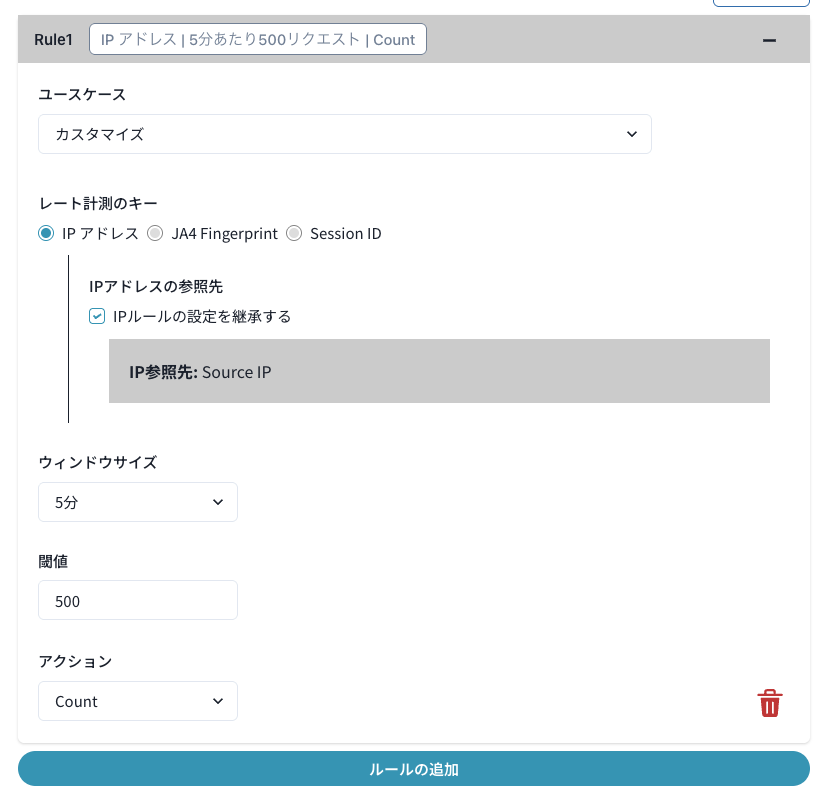The image size is (827, 803).
Task: Click the ユースケース field label
Action: coord(82,94)
